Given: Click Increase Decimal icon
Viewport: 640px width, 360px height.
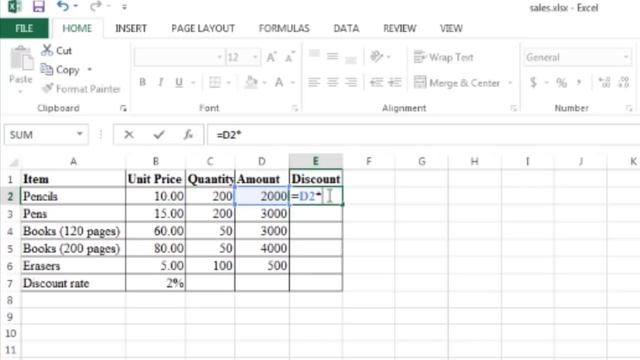Looking at the screenshot, I should pos(604,83).
